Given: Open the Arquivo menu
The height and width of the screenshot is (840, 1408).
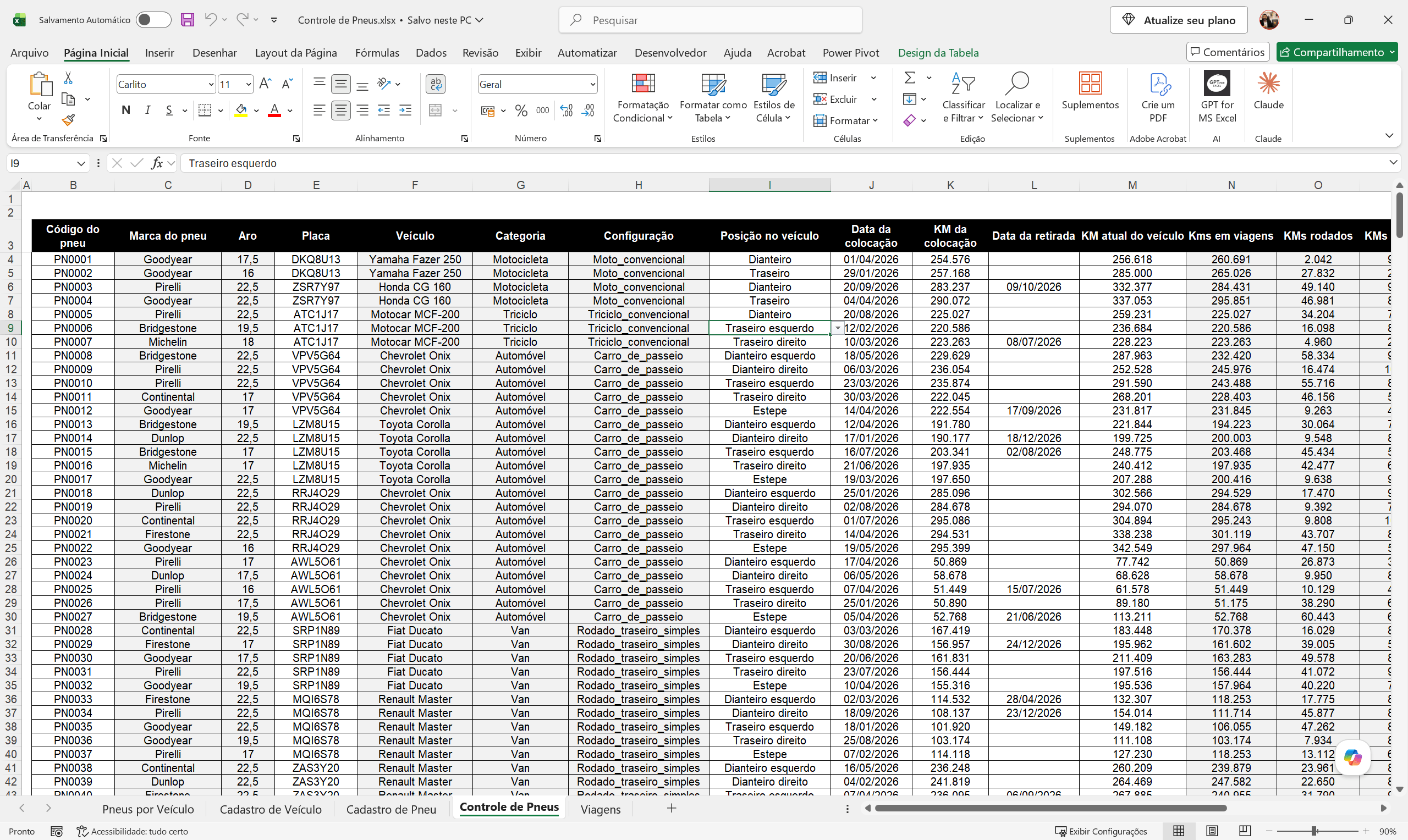Looking at the screenshot, I should (30, 53).
